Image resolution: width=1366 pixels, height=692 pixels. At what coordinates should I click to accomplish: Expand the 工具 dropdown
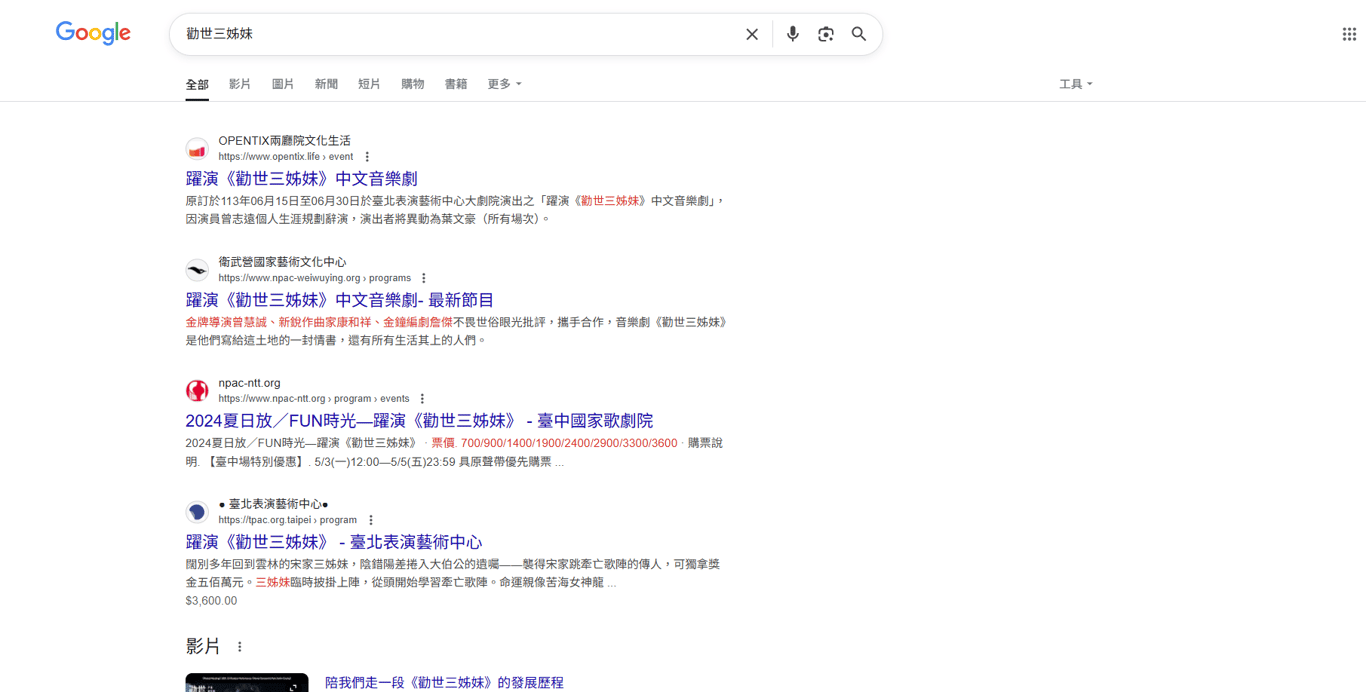click(1076, 84)
